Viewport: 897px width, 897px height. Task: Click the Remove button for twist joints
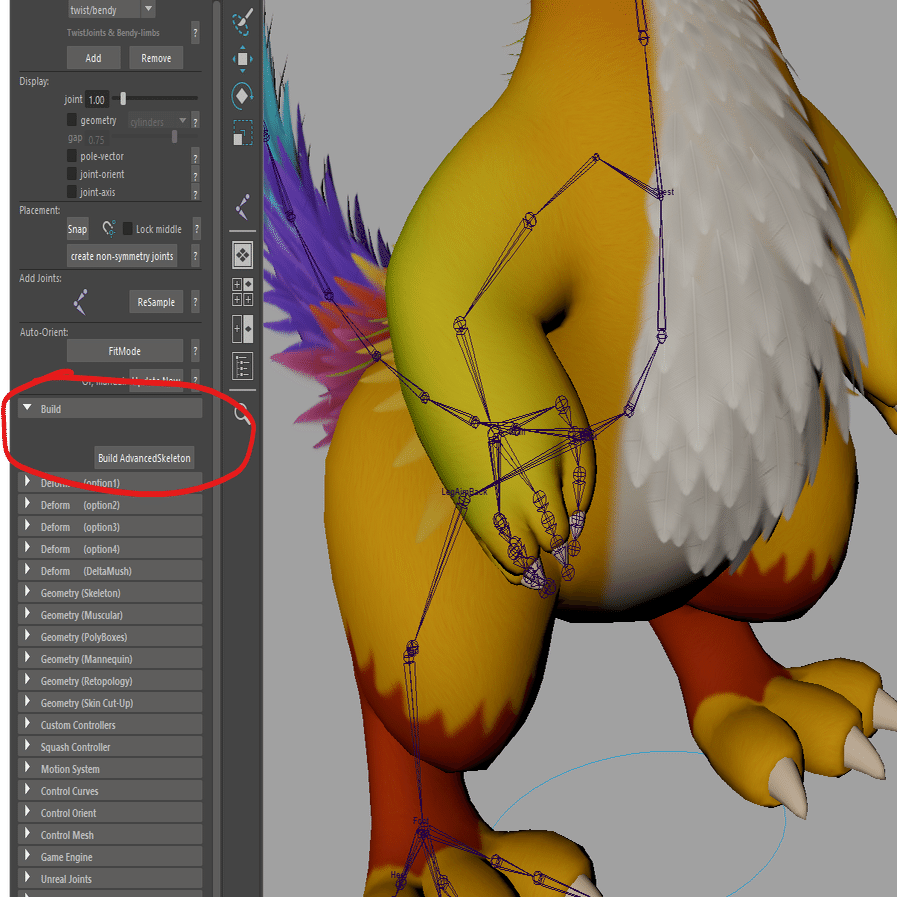click(x=156, y=58)
